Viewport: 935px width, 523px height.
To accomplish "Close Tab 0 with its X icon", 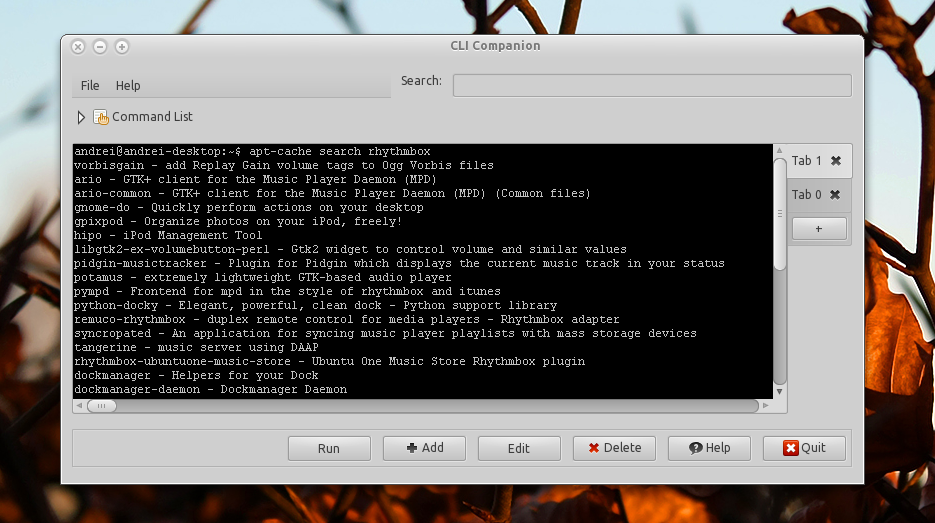I will click(835, 194).
